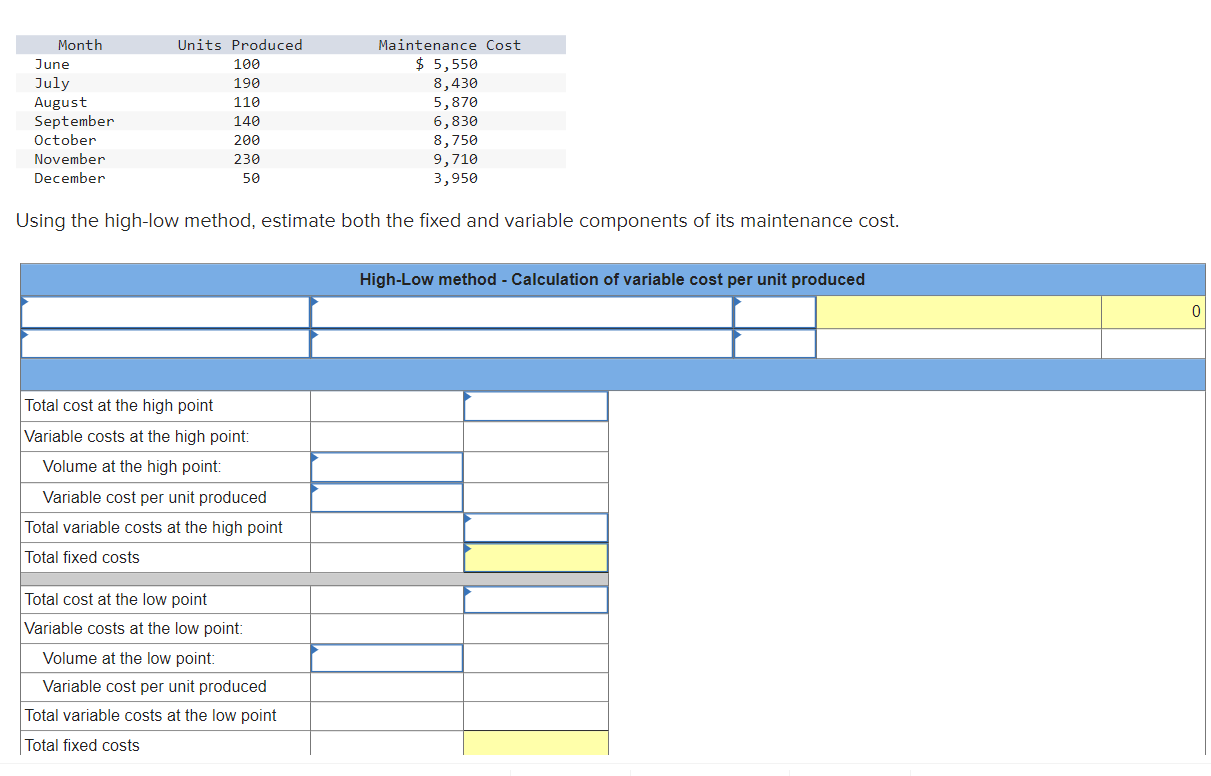Screen dimensions: 1211x776
Task: Select the Total variable costs at the low point cell
Action: coord(386,715)
